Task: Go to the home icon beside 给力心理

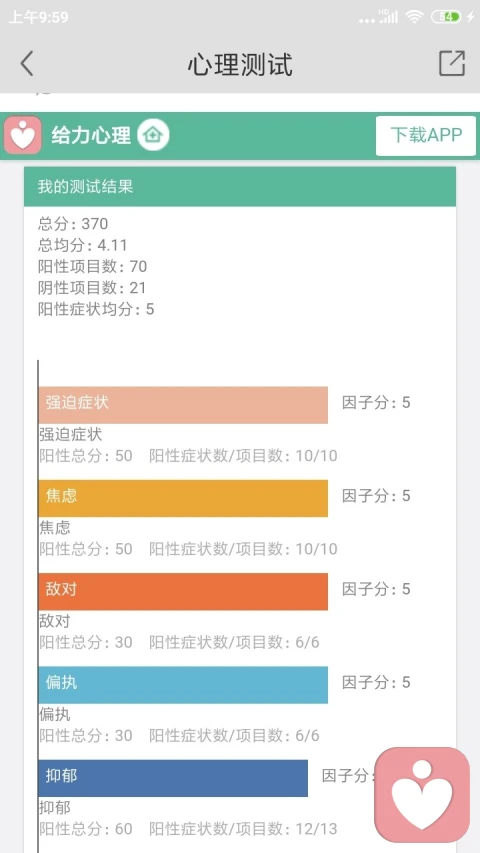Action: pyautogui.click(x=153, y=135)
